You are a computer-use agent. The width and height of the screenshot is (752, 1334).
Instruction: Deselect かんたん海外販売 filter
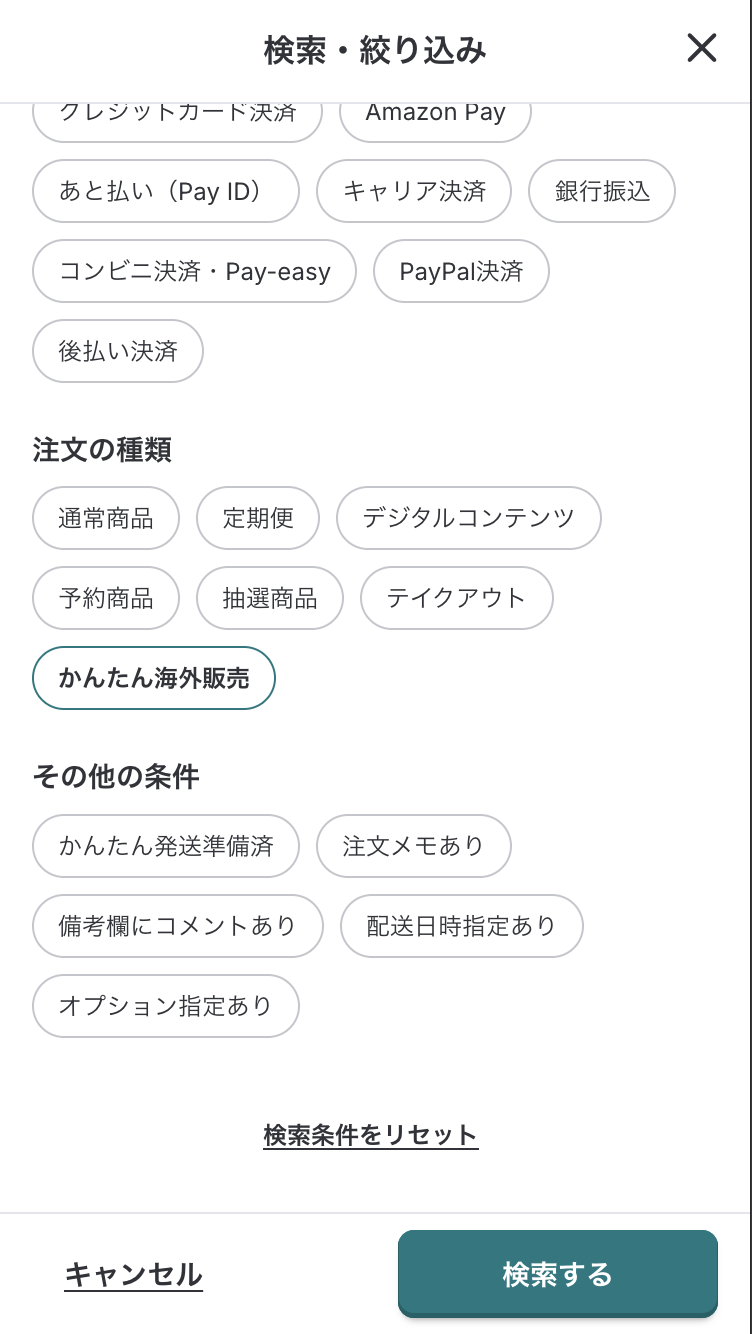[154, 678]
